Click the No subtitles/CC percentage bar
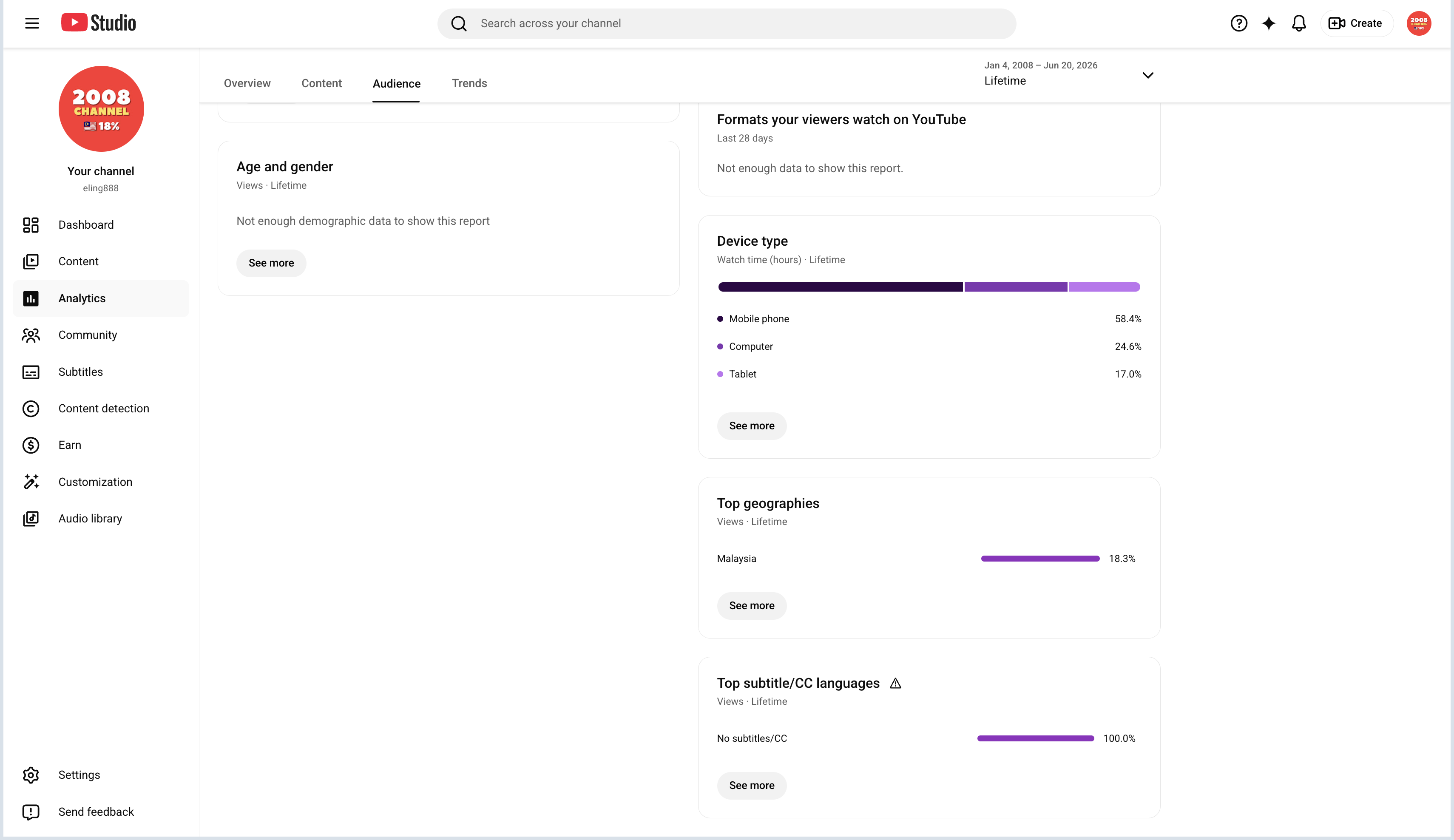The width and height of the screenshot is (1454, 840). [1036, 738]
